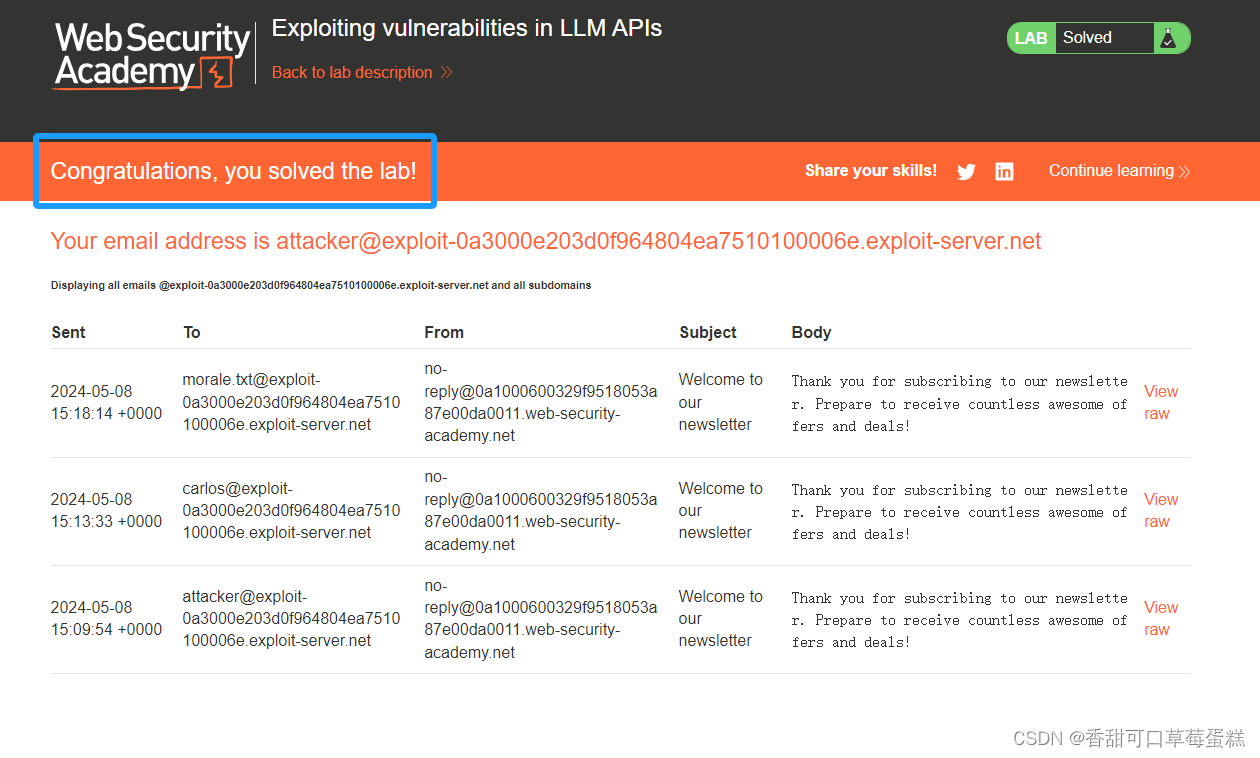This screenshot has height=758, width=1260.
Task: Share on Twitter via bird icon
Action: pos(966,171)
